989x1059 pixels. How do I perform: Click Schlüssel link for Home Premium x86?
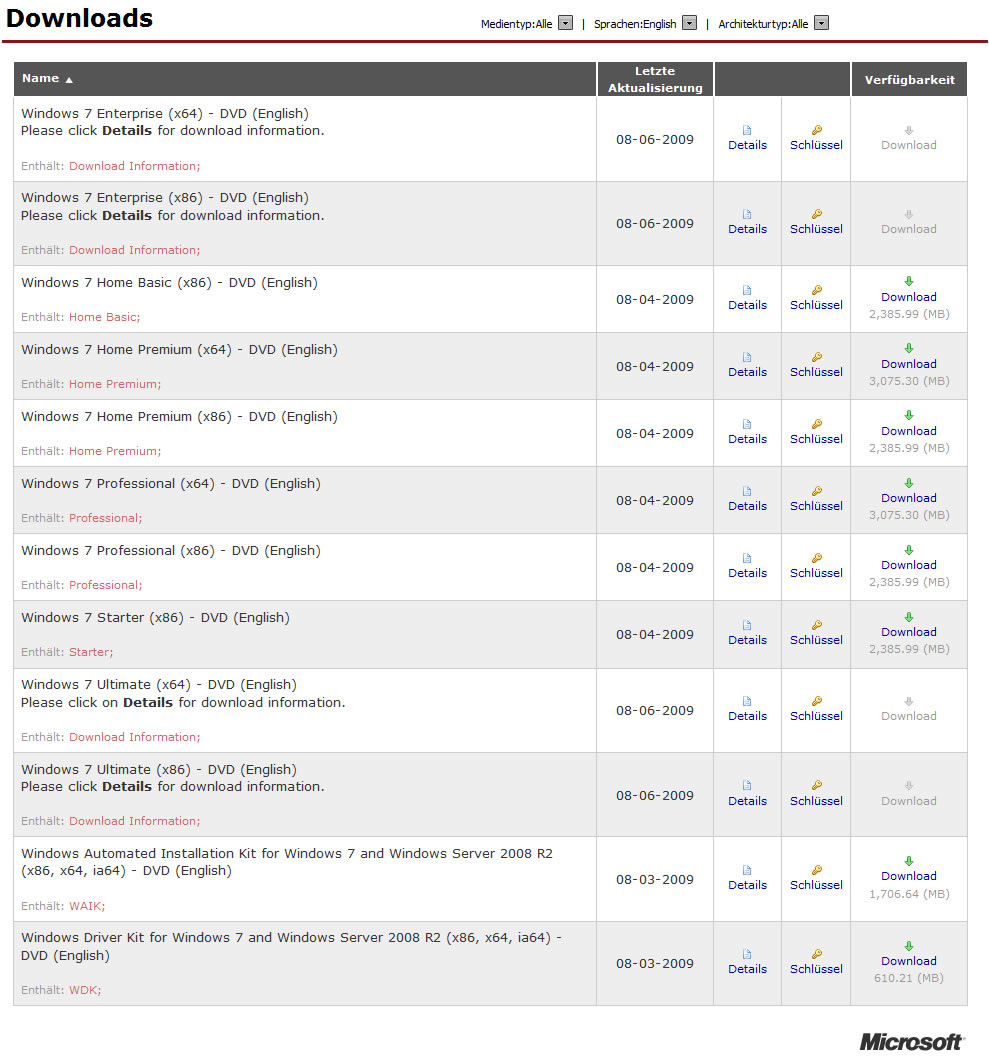(816, 439)
